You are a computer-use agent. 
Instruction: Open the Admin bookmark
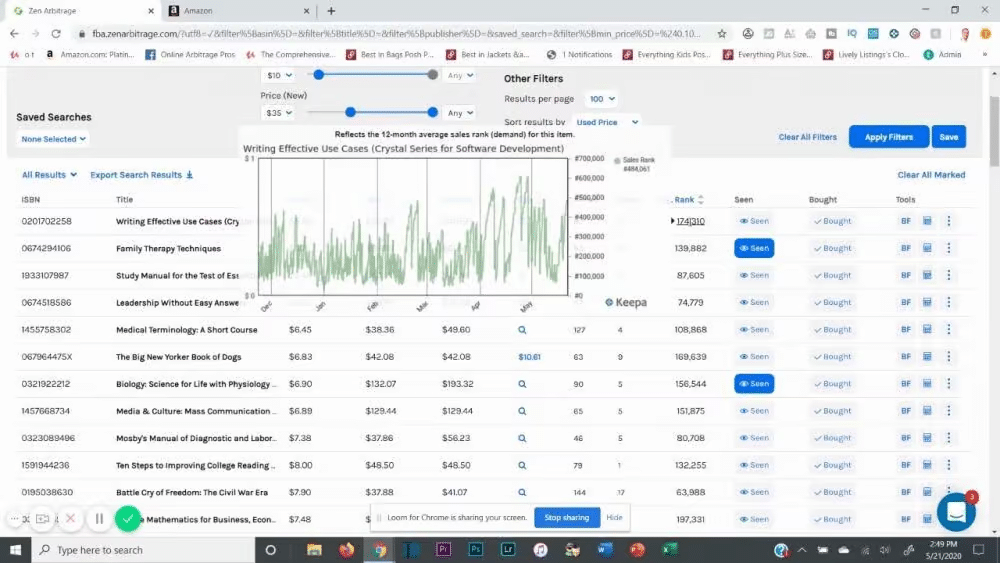click(943, 55)
